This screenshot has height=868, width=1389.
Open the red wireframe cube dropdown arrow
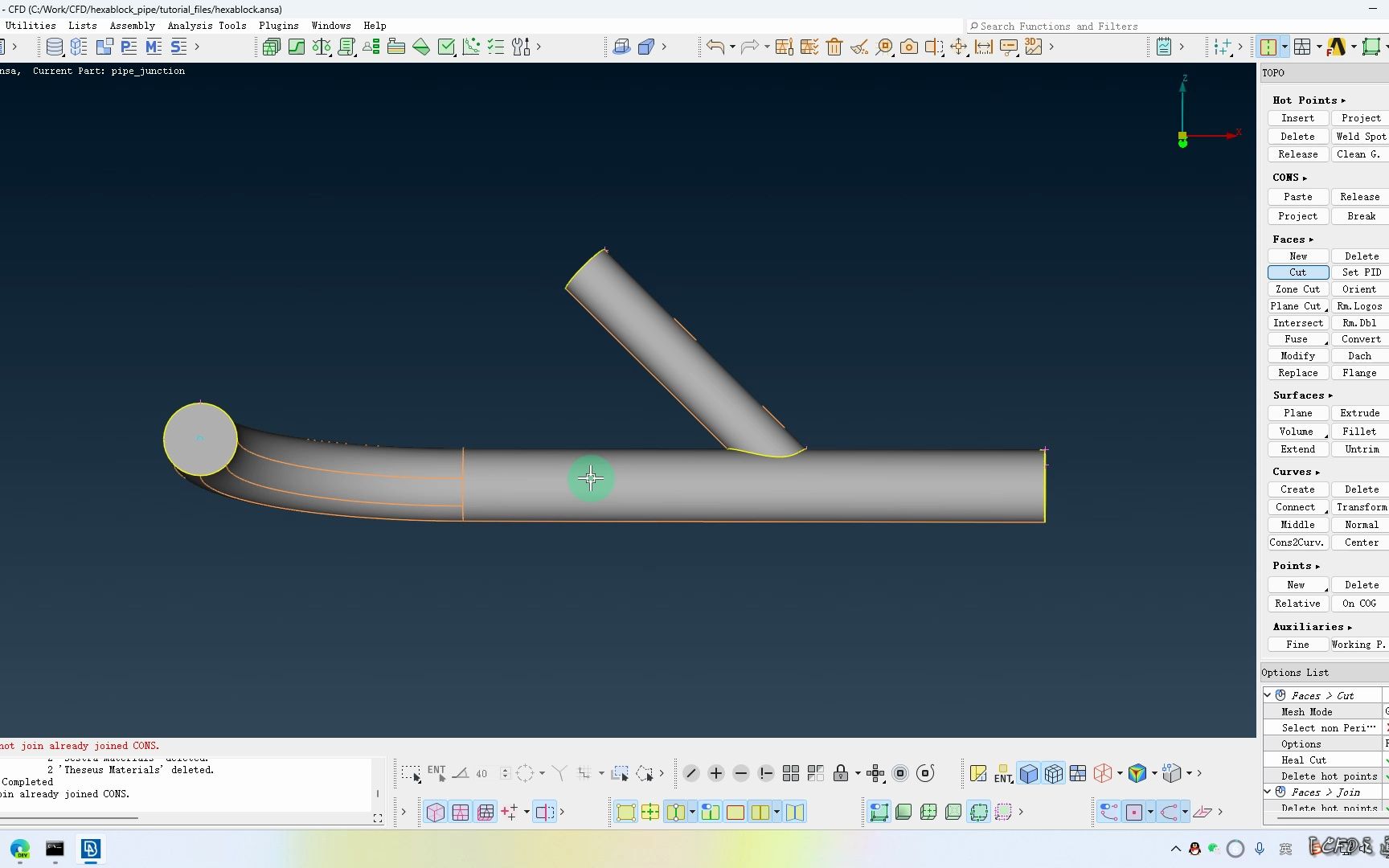point(1120,773)
